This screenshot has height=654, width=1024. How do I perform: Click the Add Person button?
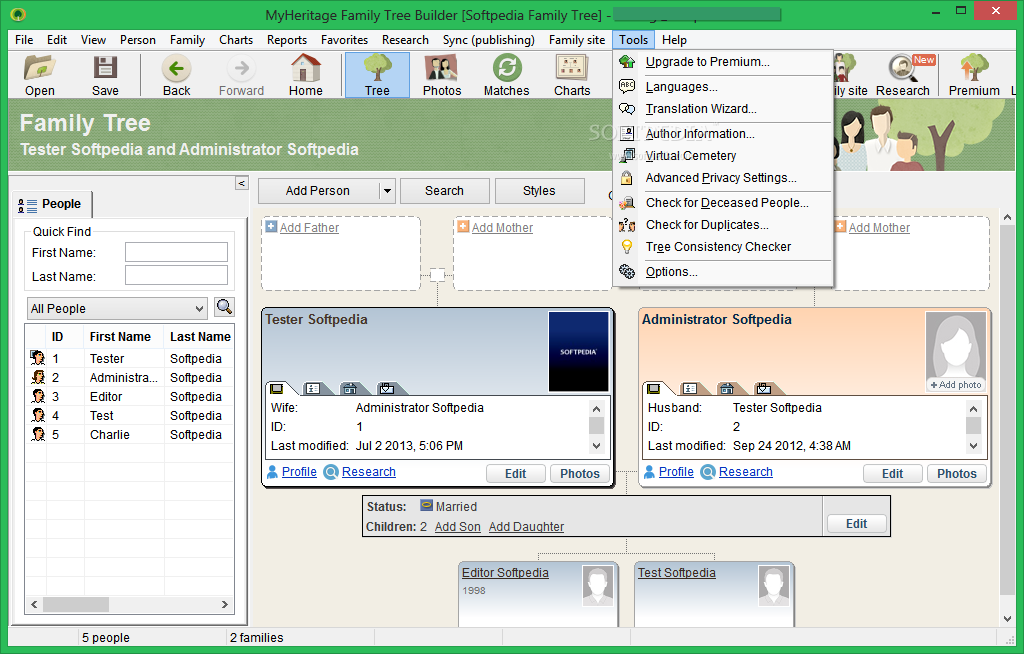coord(318,191)
